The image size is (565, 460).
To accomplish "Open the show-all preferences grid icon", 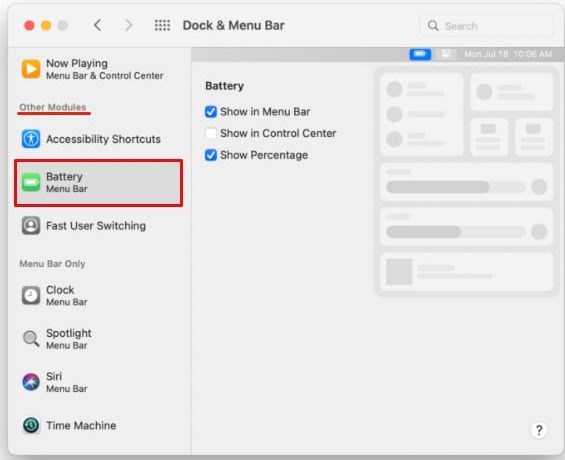I will [x=162, y=25].
